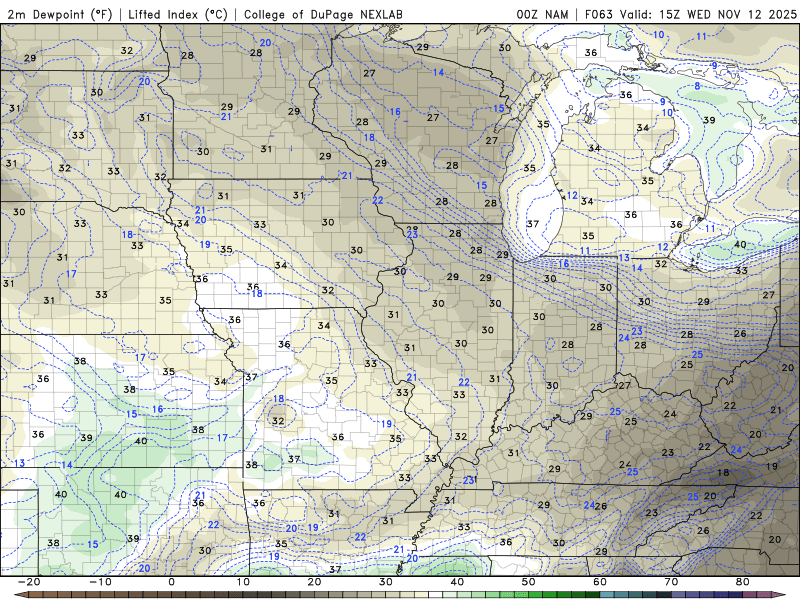Click the '00Z NAM' model run label
This screenshot has width=800, height=600.
542,14
